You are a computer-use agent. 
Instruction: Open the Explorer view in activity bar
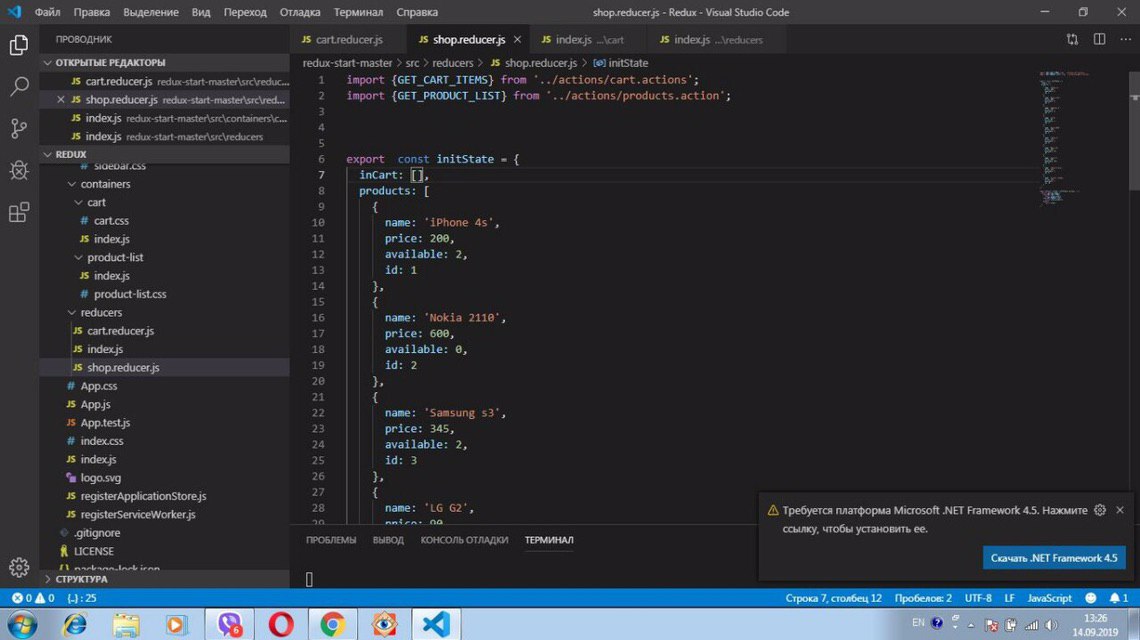pos(19,45)
